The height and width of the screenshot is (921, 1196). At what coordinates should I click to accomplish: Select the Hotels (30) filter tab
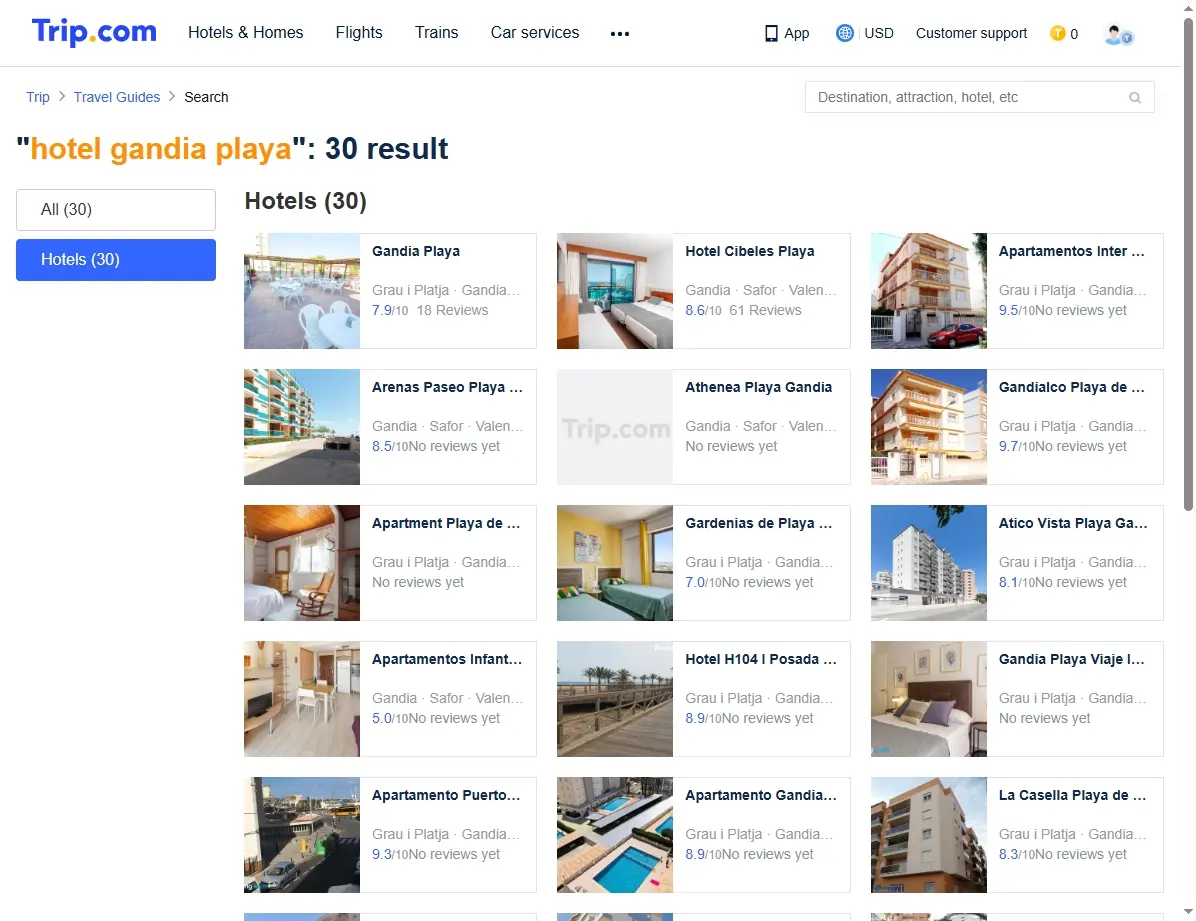[116, 259]
